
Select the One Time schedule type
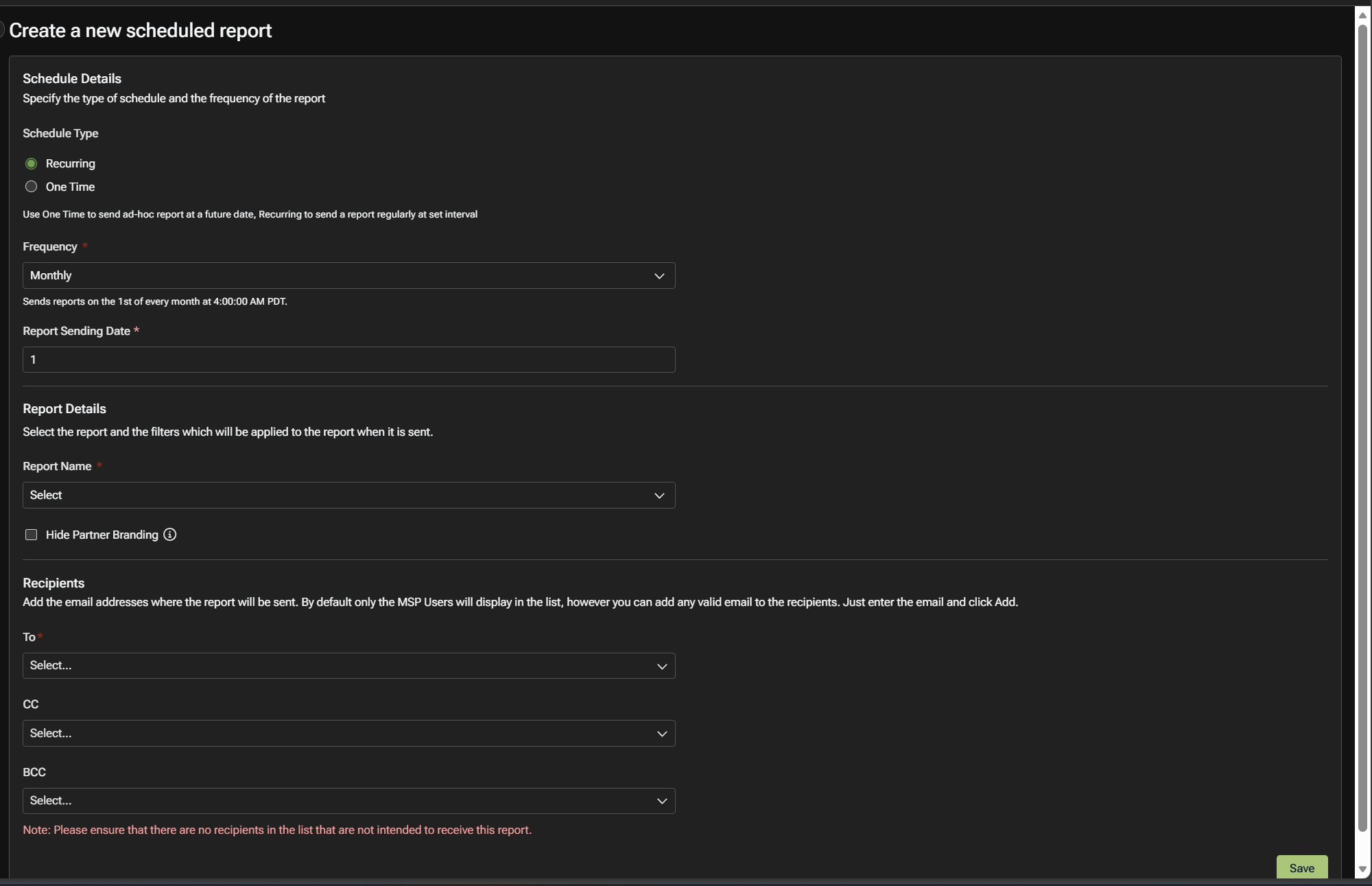tap(32, 187)
